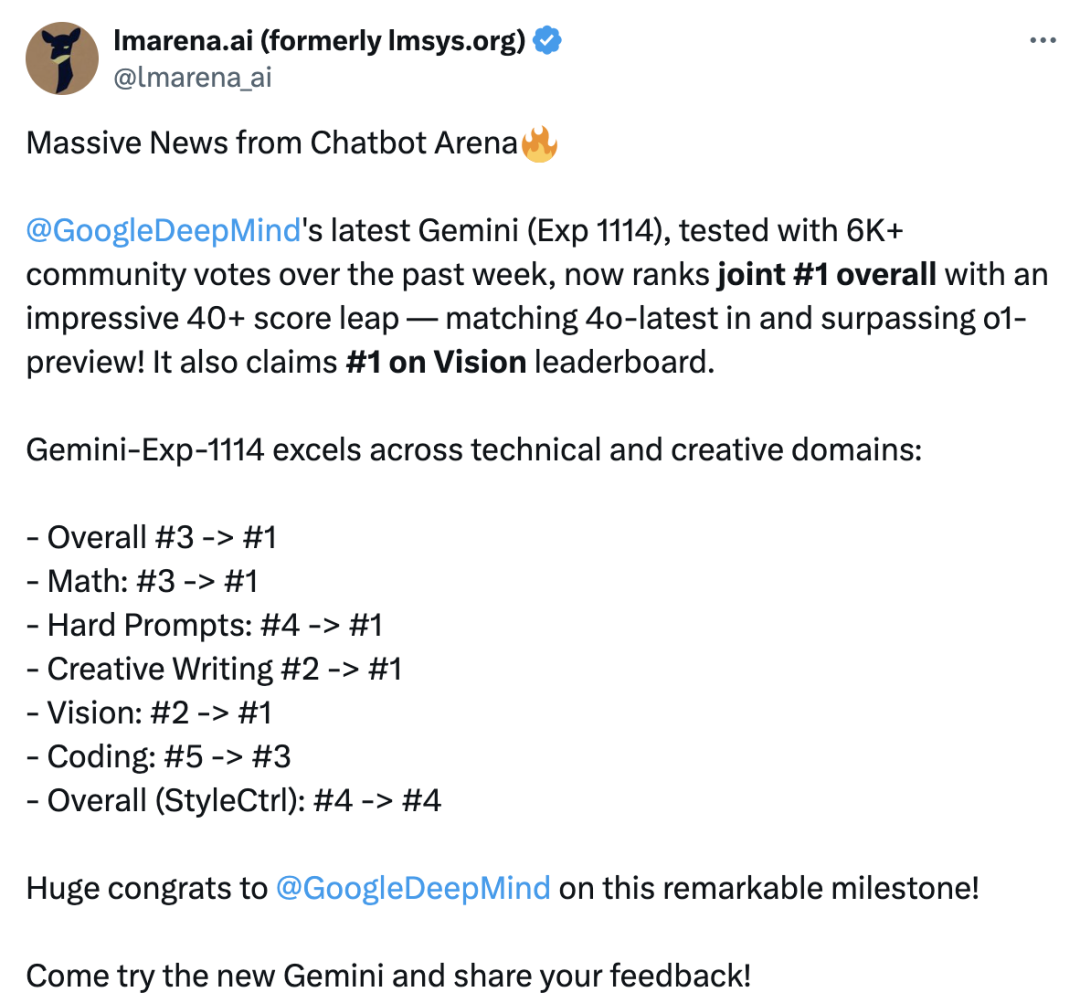This screenshot has width=1080, height=1003.
Task: Open the first @GoogleDeepMind mention
Action: point(163,231)
